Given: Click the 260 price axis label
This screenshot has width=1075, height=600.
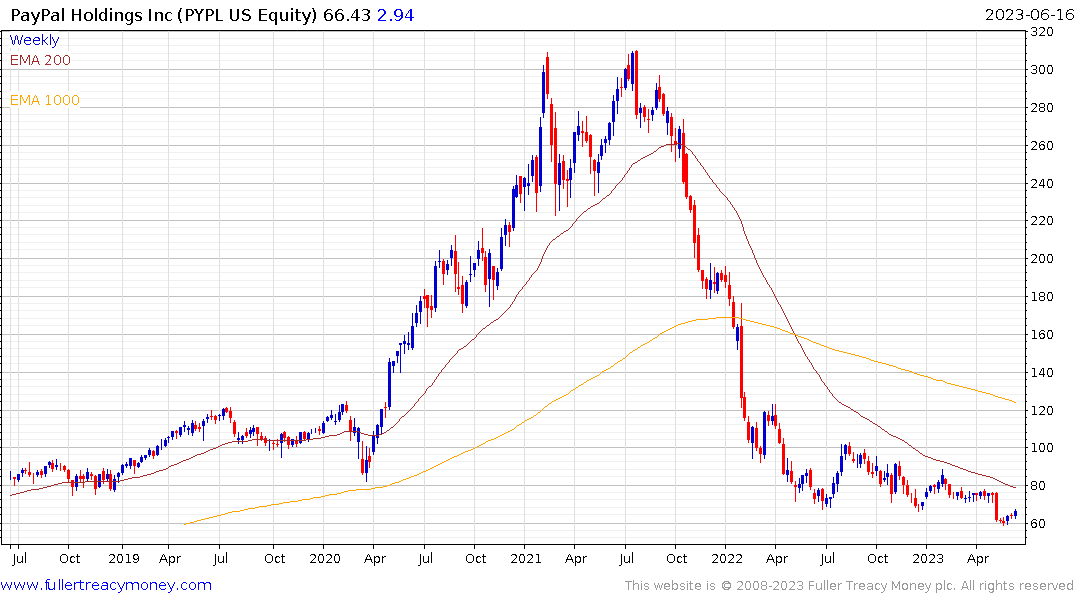Looking at the screenshot, I should click(x=1042, y=145).
